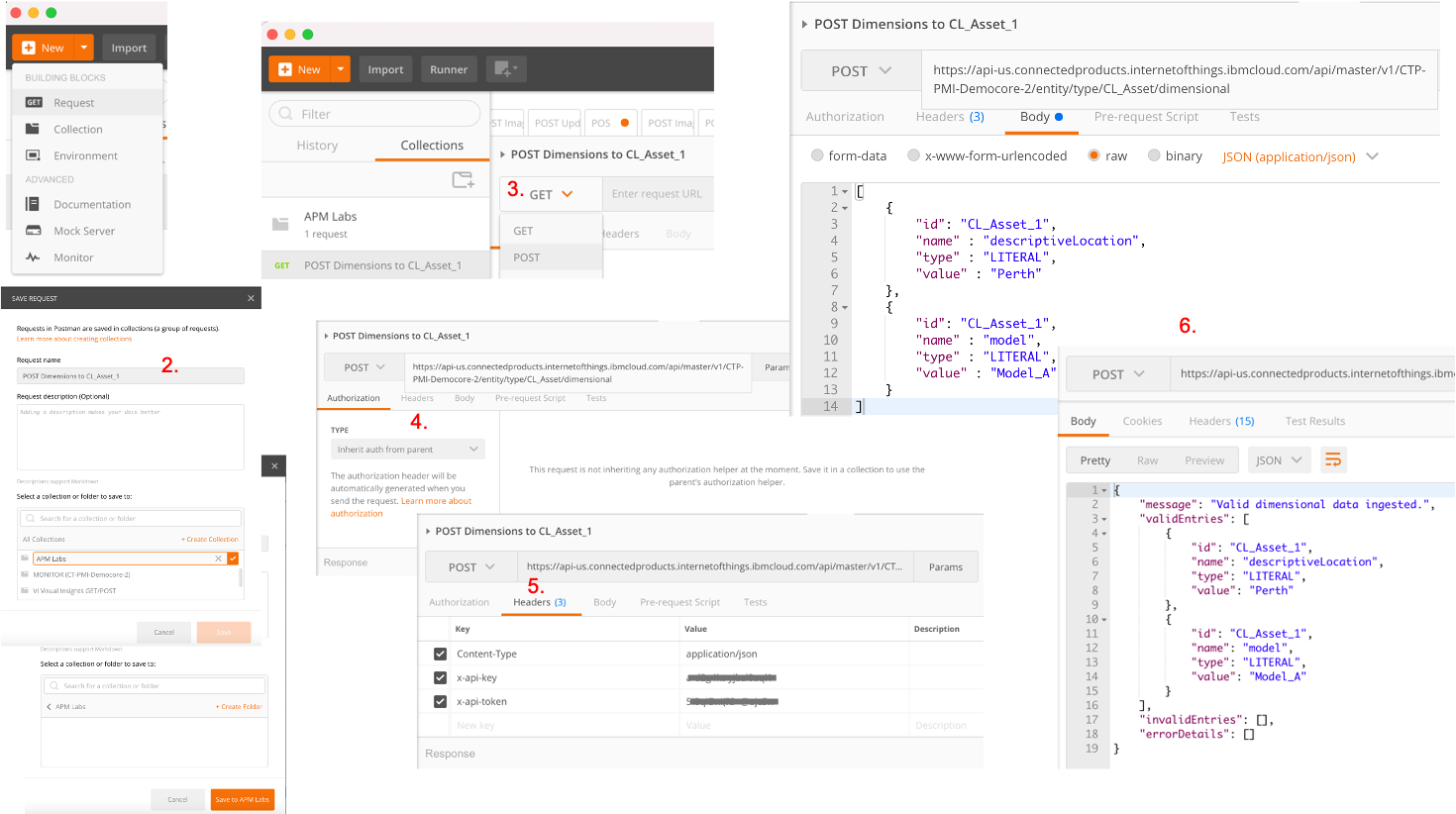Select the raw body radio button
The width and height of the screenshot is (1456, 814).
(1093, 155)
